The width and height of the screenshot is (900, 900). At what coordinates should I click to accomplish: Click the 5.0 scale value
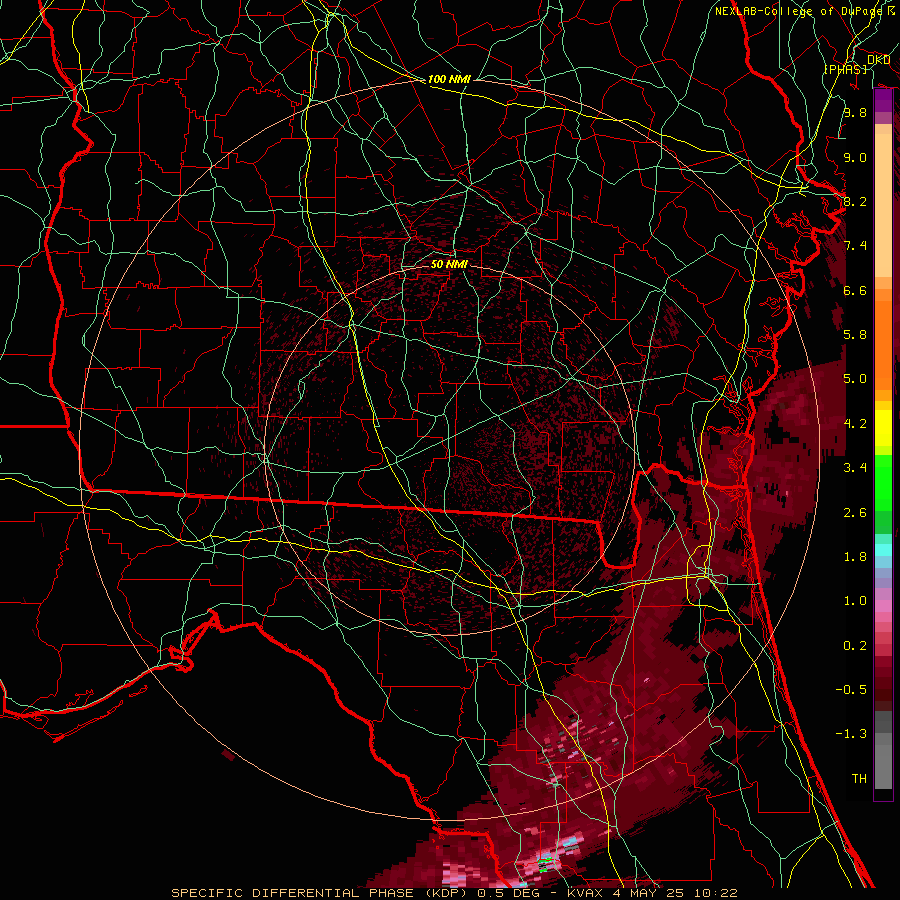855,379
